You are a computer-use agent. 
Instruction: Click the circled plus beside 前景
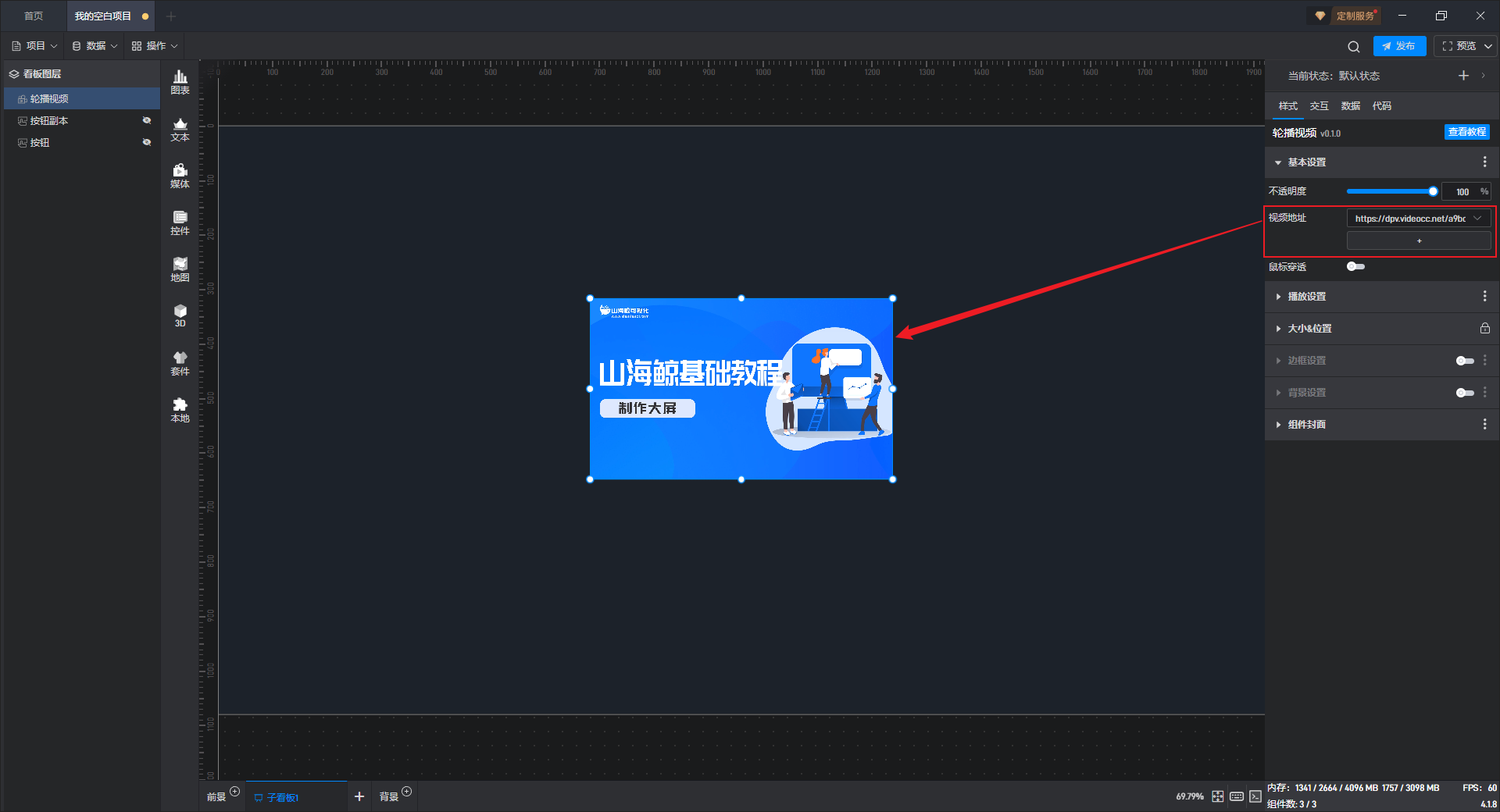pos(235,791)
